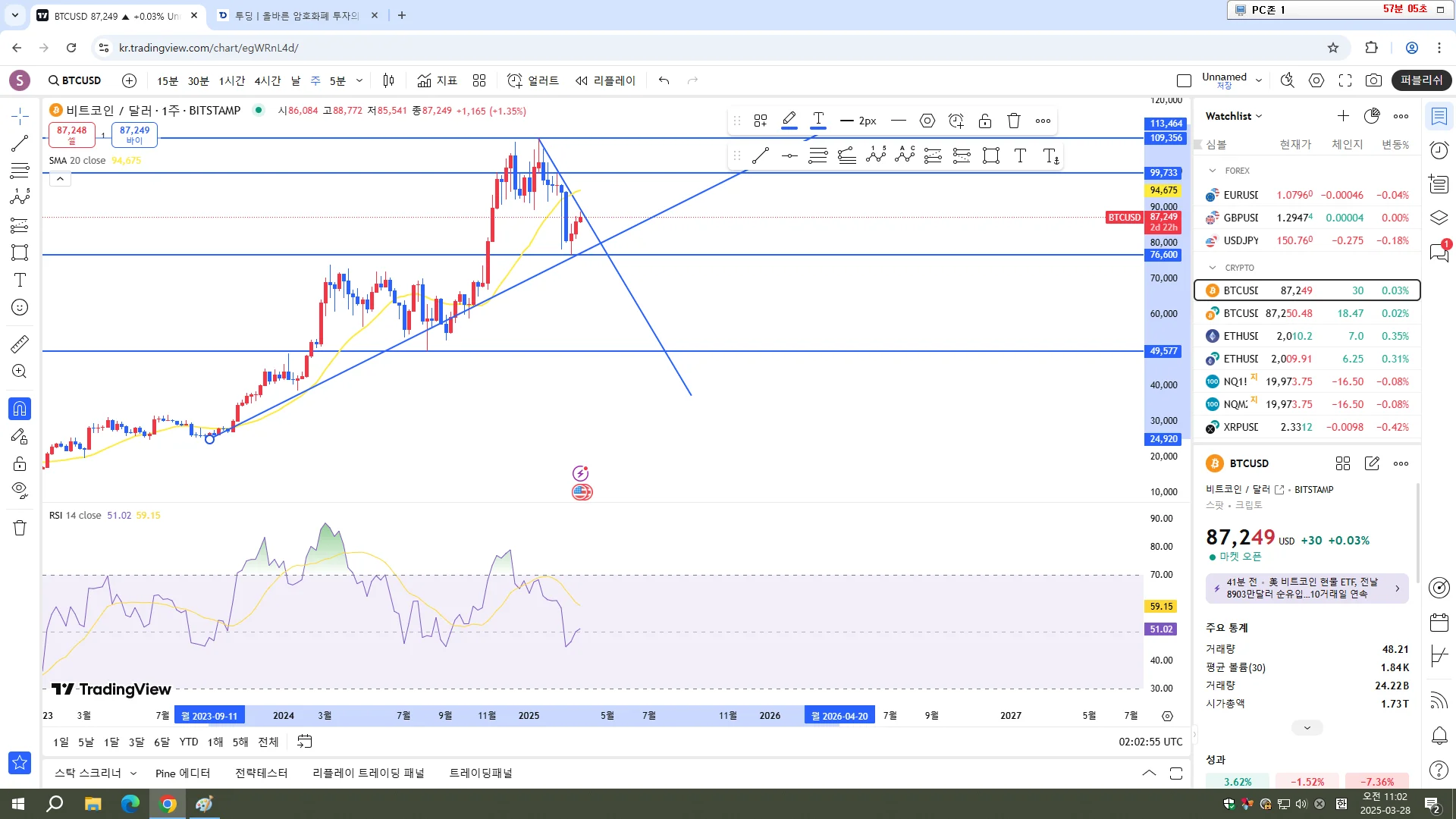Screen dimensions: 1456x819
Task: Click the candlestick chart style icon
Action: (388, 80)
